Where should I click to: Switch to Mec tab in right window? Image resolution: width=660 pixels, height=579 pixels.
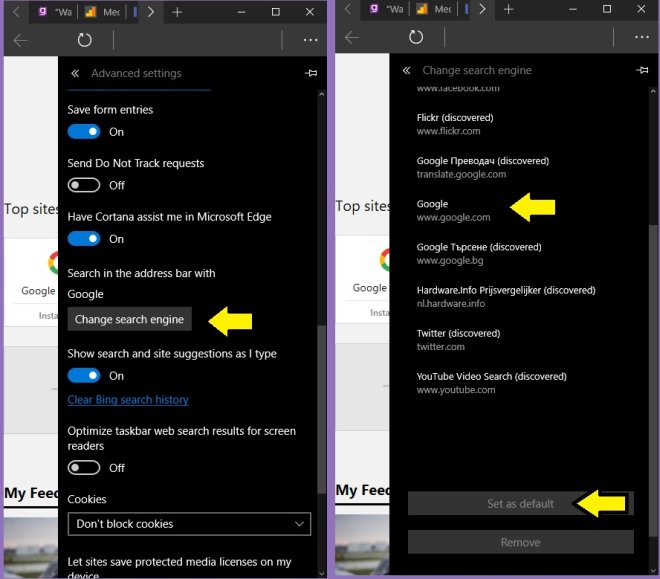(x=434, y=9)
